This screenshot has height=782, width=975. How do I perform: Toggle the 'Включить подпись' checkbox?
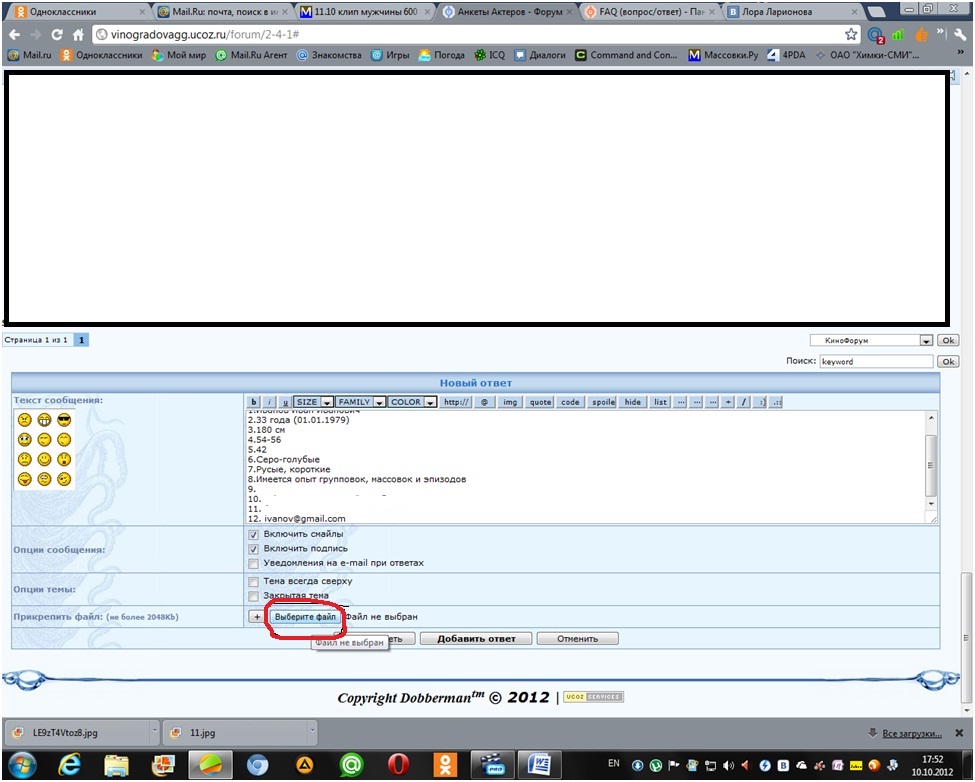tap(253, 550)
